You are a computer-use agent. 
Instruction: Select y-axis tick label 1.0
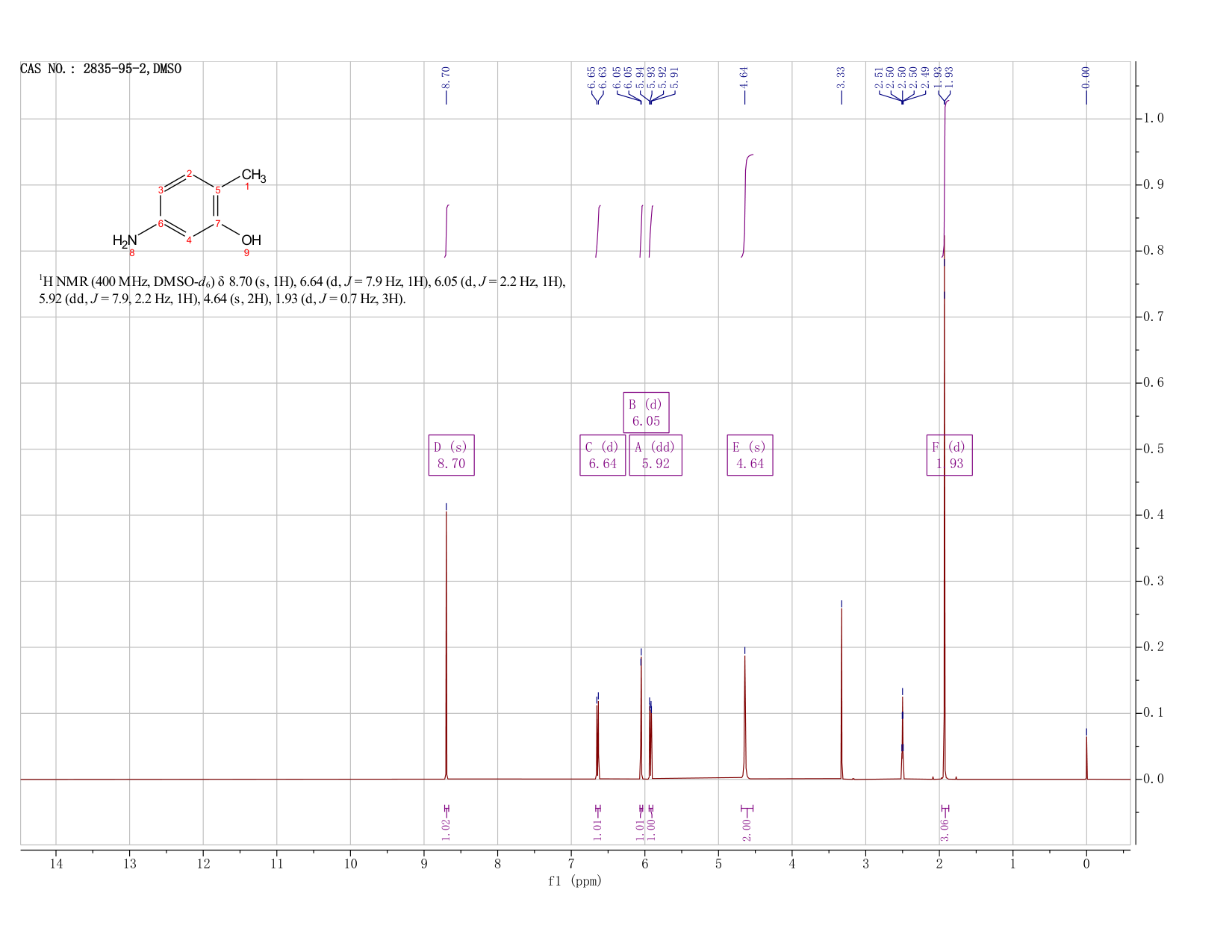(1154, 119)
